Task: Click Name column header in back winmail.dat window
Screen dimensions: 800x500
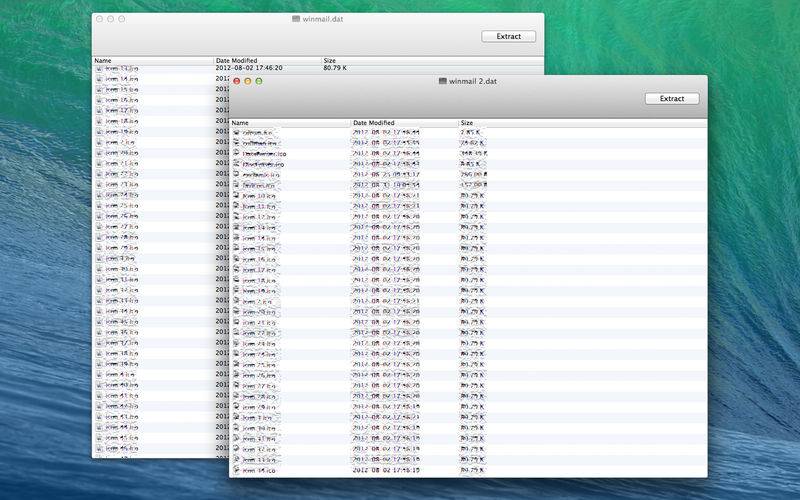Action: tap(103, 60)
